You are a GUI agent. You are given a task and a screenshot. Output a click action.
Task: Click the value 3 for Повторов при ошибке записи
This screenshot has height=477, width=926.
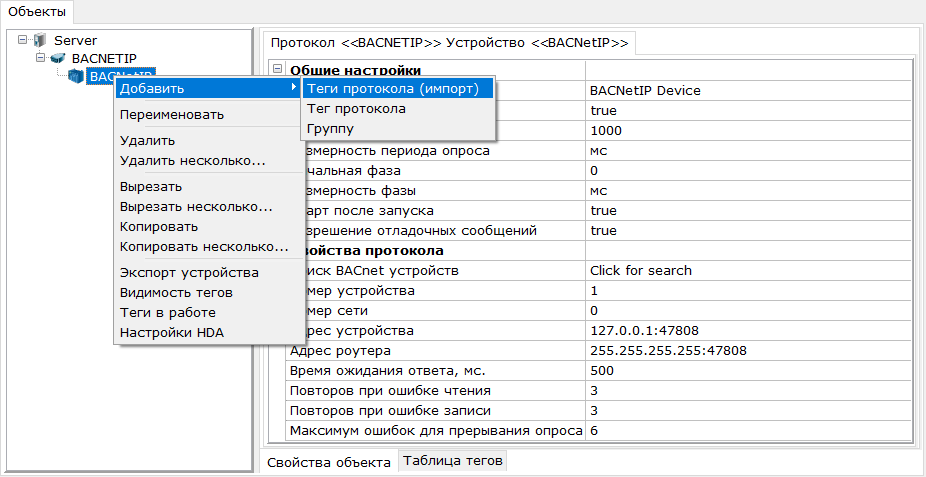click(594, 411)
